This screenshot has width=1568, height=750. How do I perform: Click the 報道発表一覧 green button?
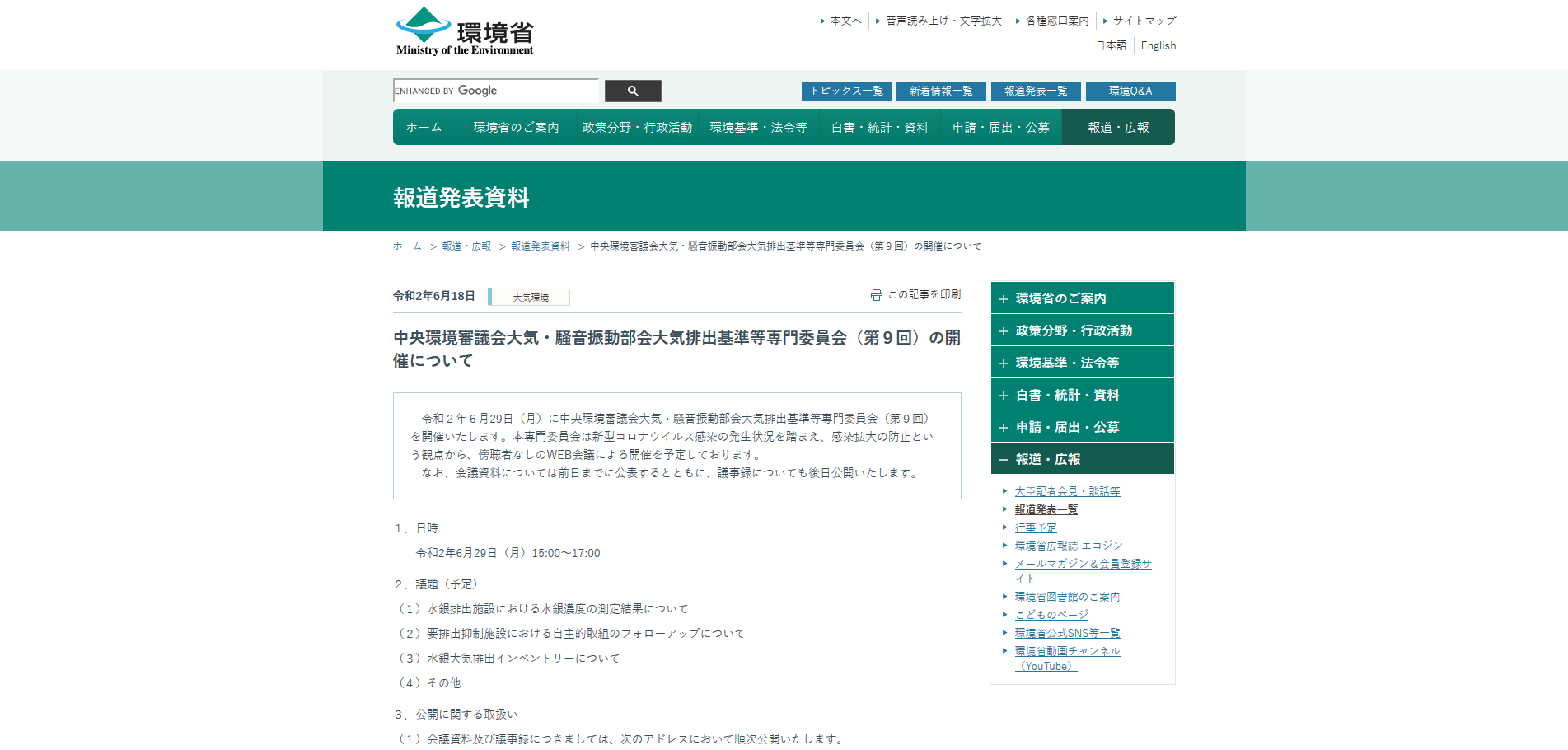point(1035,91)
